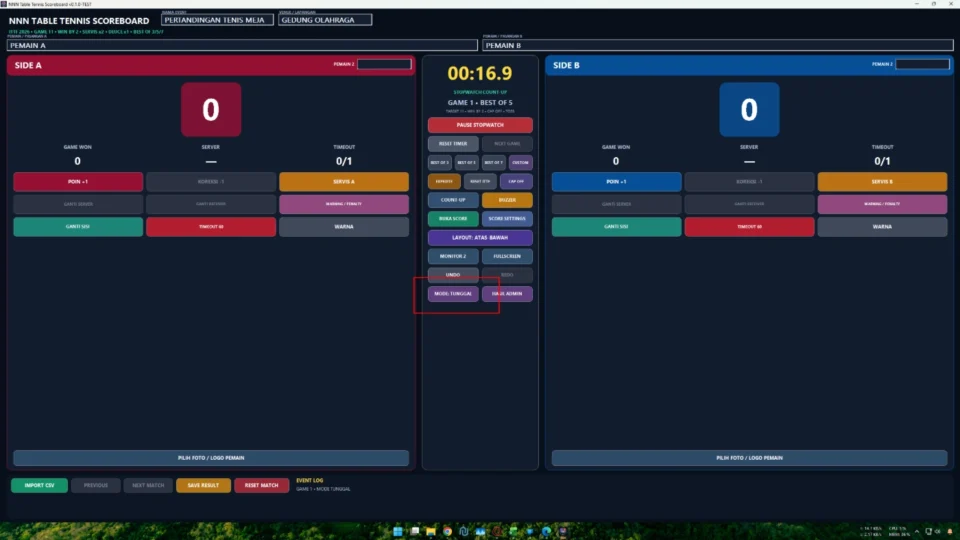Screen dimensions: 960x540
Task: Open Score Settings
Action: [x=507, y=219]
